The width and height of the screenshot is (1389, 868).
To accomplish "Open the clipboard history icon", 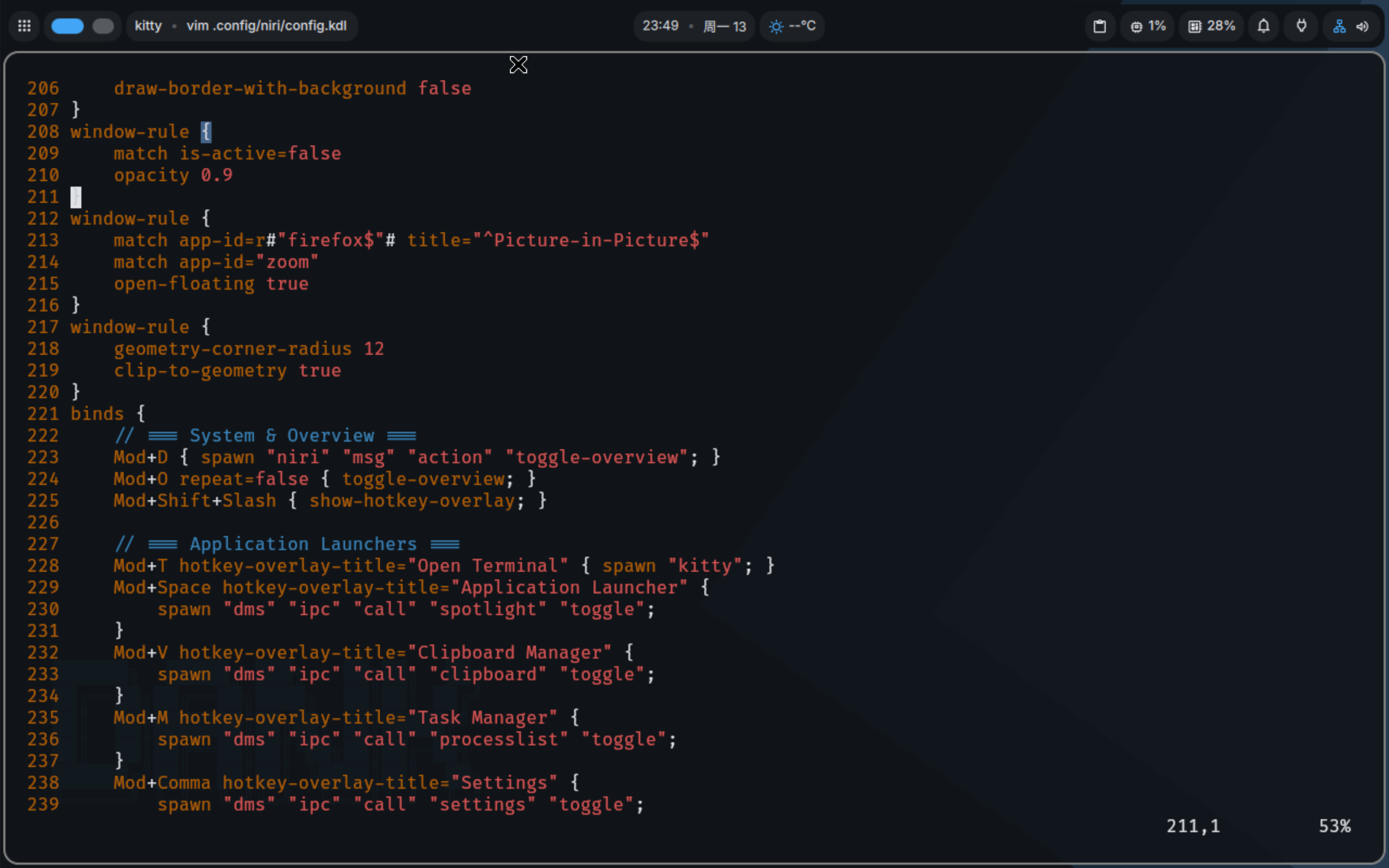I will click(x=1099, y=27).
